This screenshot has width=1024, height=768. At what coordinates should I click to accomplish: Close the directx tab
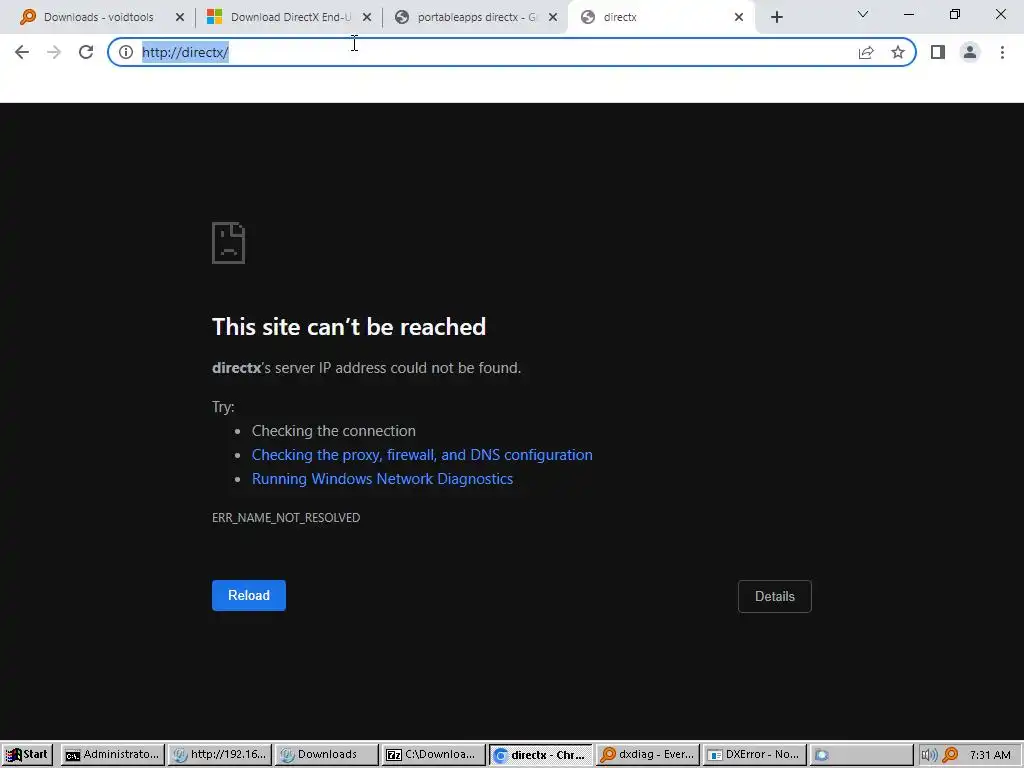coord(739,18)
